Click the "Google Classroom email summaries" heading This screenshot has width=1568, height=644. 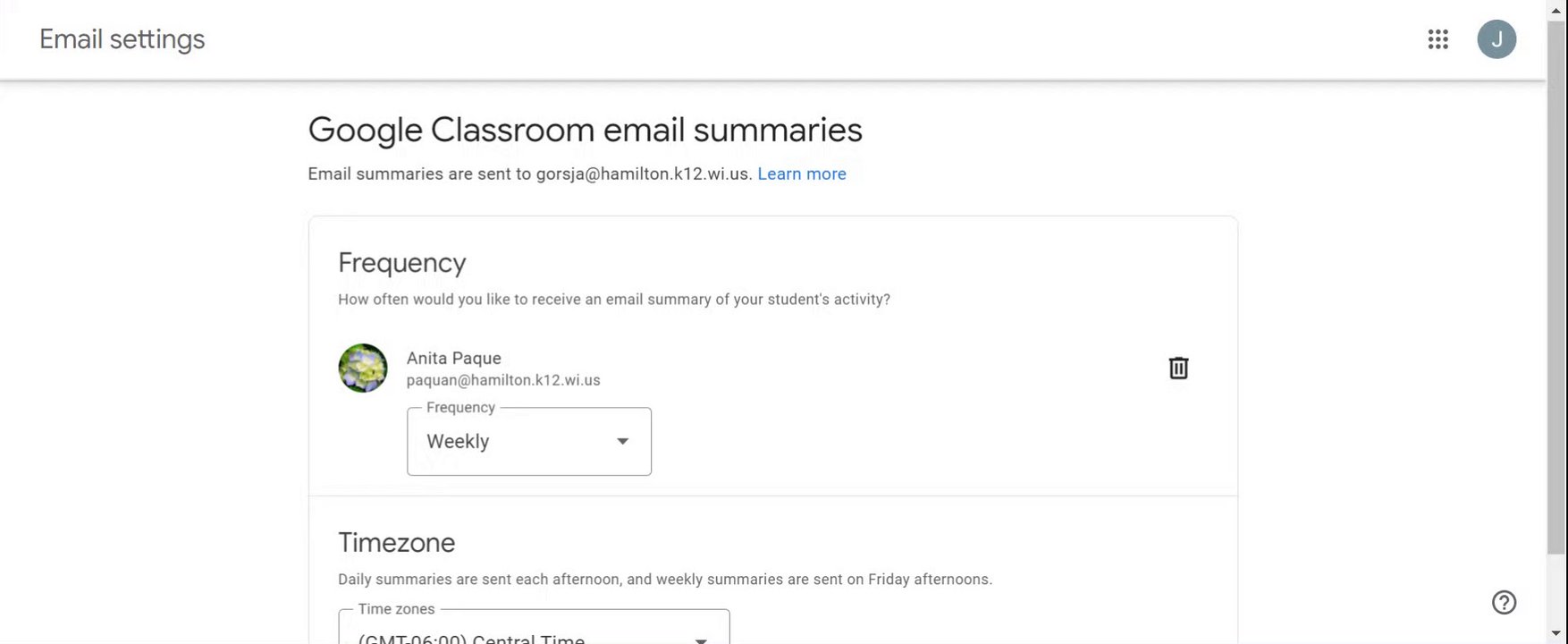(585, 130)
